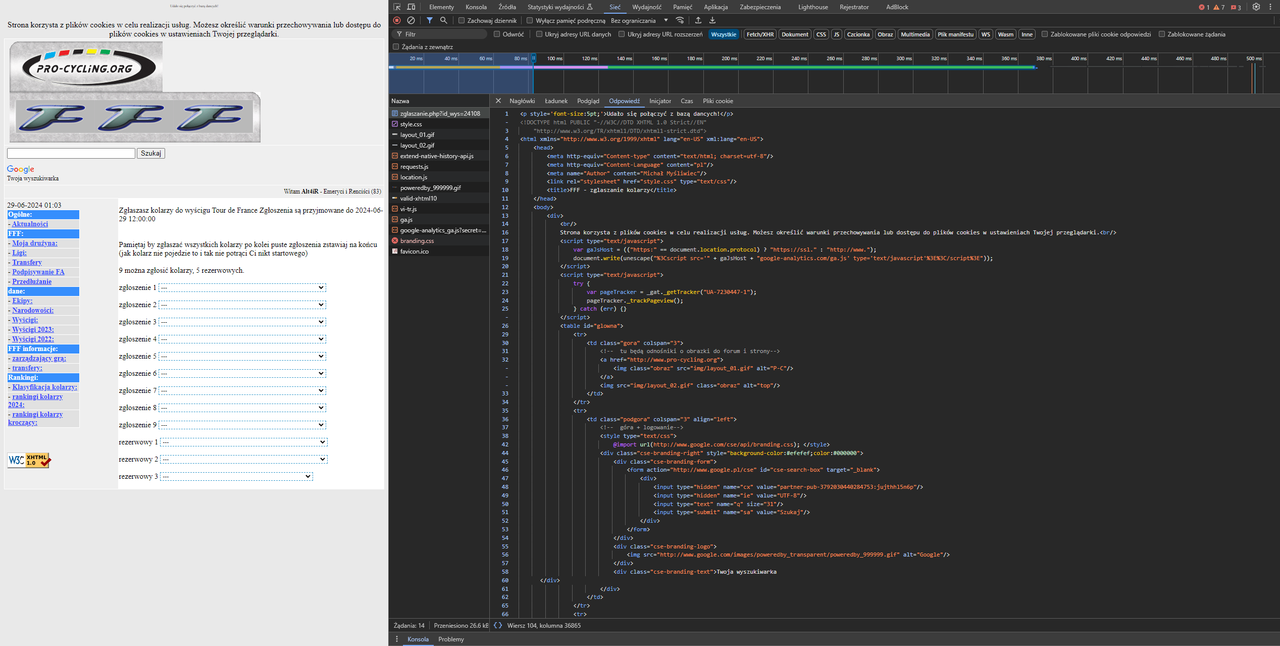
Task: Switch to the Konsola DevTools tab
Action: pos(476,7)
